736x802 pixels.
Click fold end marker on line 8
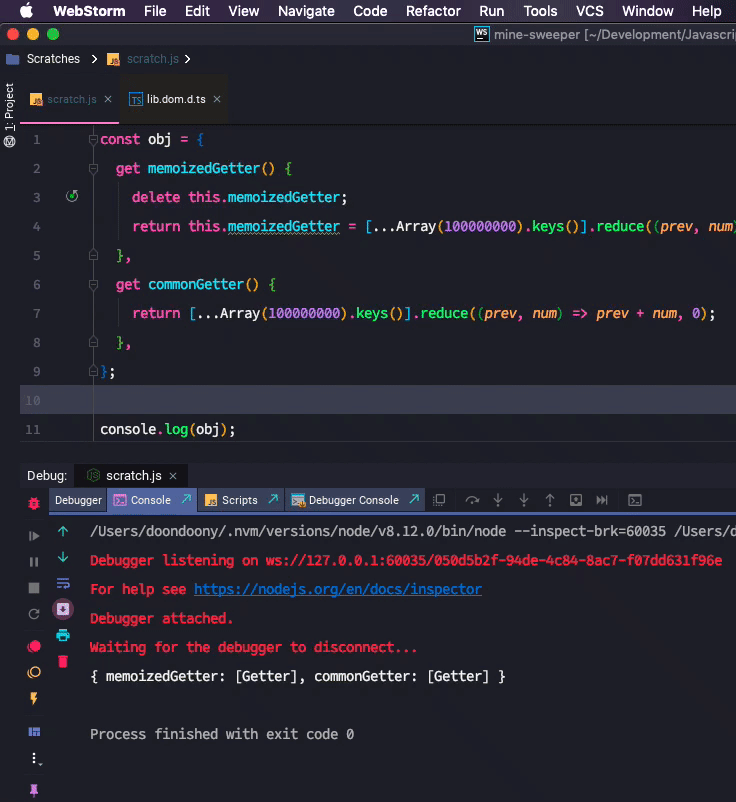(93, 342)
